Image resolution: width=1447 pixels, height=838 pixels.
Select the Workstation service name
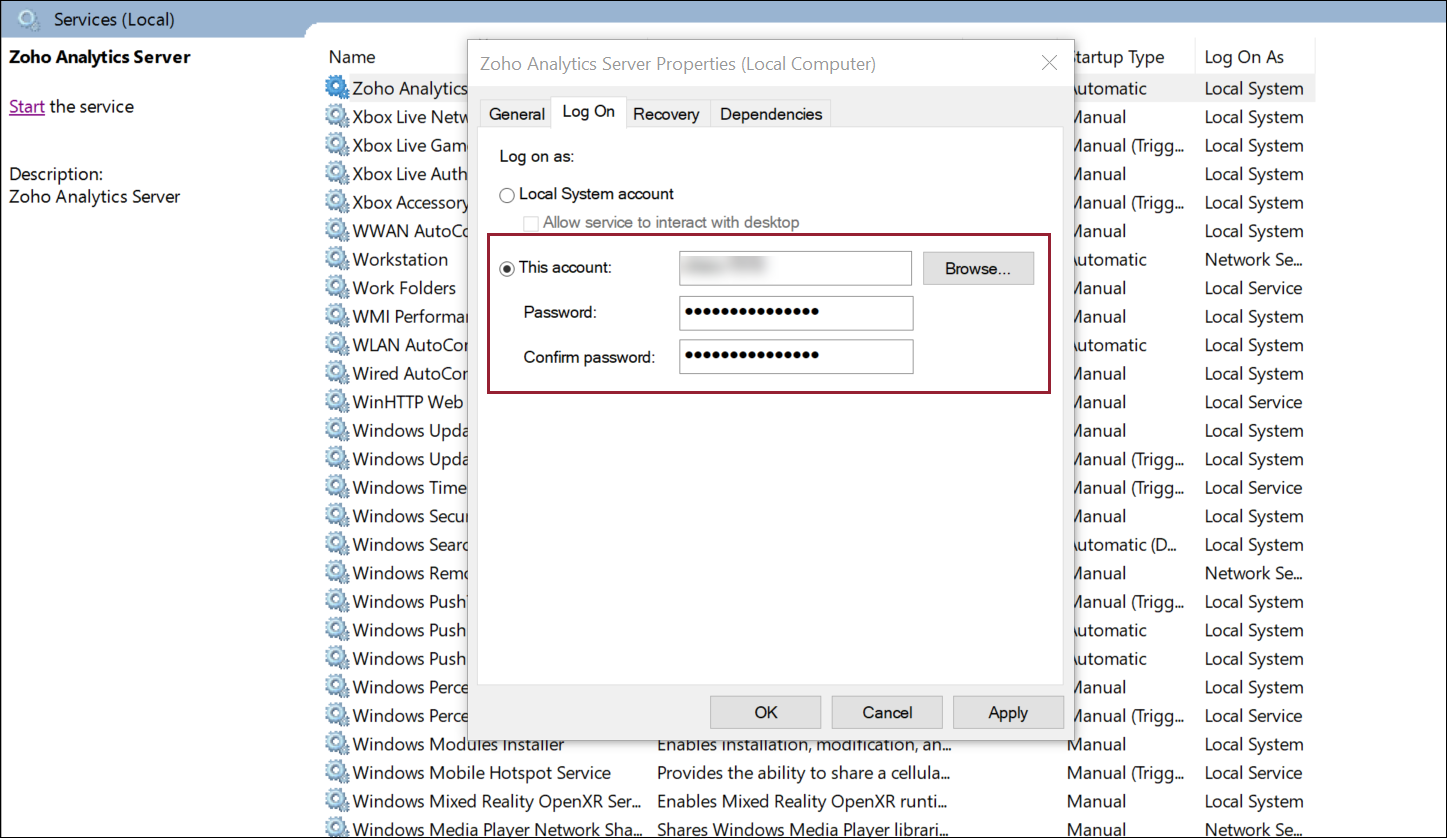400,259
